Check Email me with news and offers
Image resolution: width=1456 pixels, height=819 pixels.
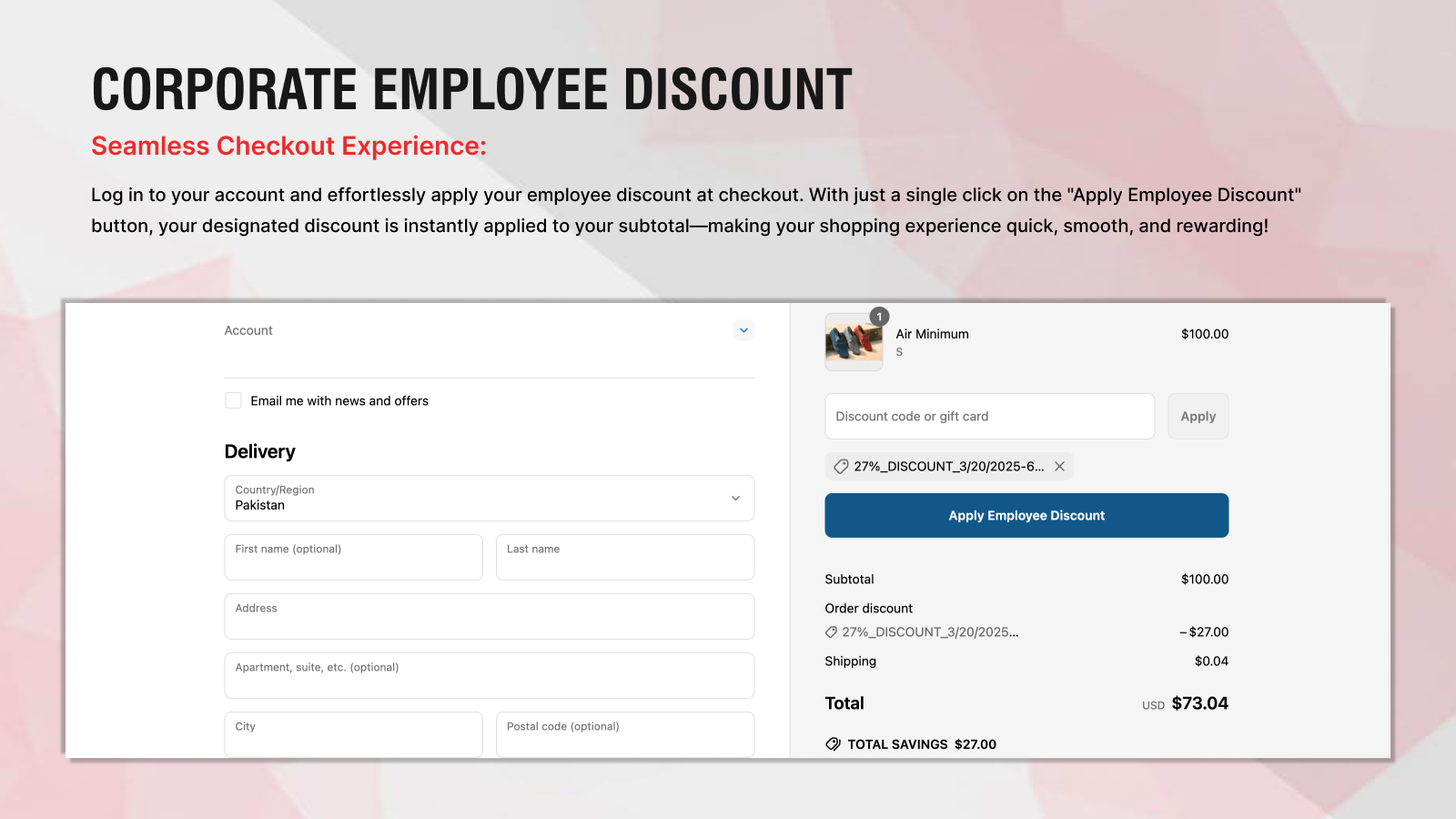tap(233, 400)
